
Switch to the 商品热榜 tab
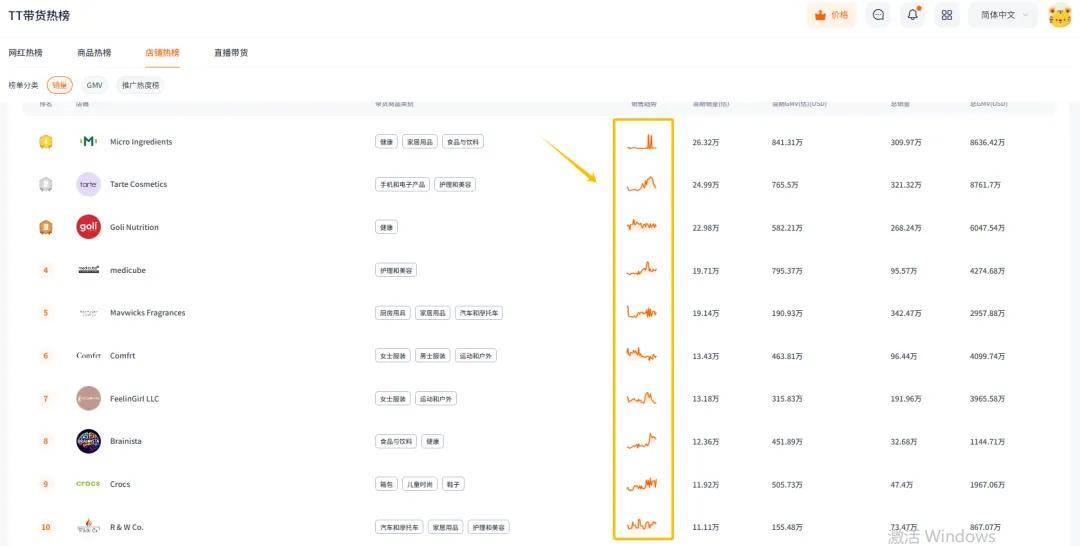94,52
